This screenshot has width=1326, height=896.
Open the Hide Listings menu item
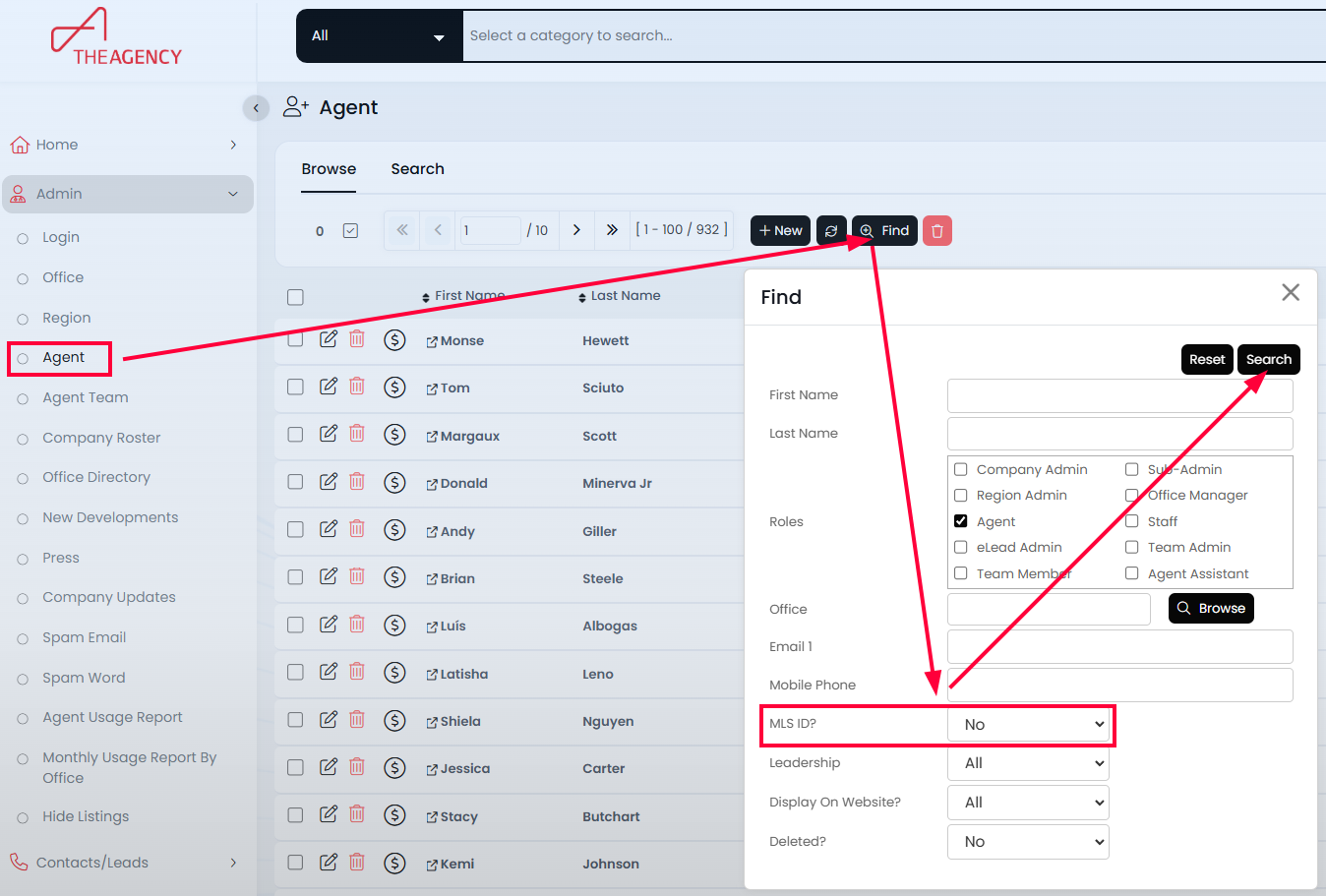(86, 816)
